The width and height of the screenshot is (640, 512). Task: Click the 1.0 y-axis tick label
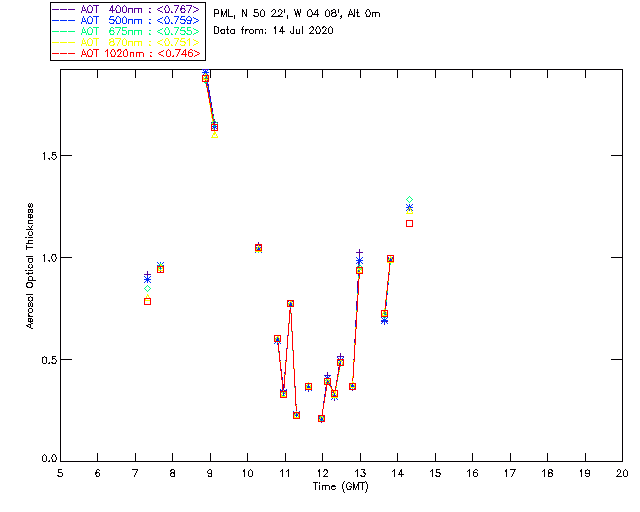[x=49, y=258]
